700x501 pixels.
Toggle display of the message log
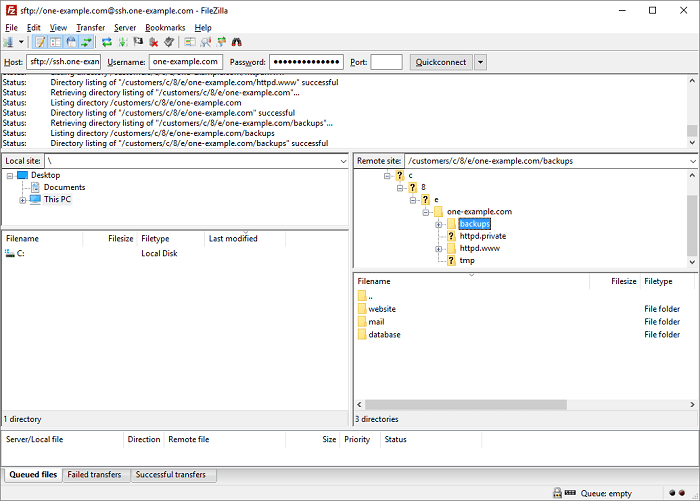coord(40,42)
